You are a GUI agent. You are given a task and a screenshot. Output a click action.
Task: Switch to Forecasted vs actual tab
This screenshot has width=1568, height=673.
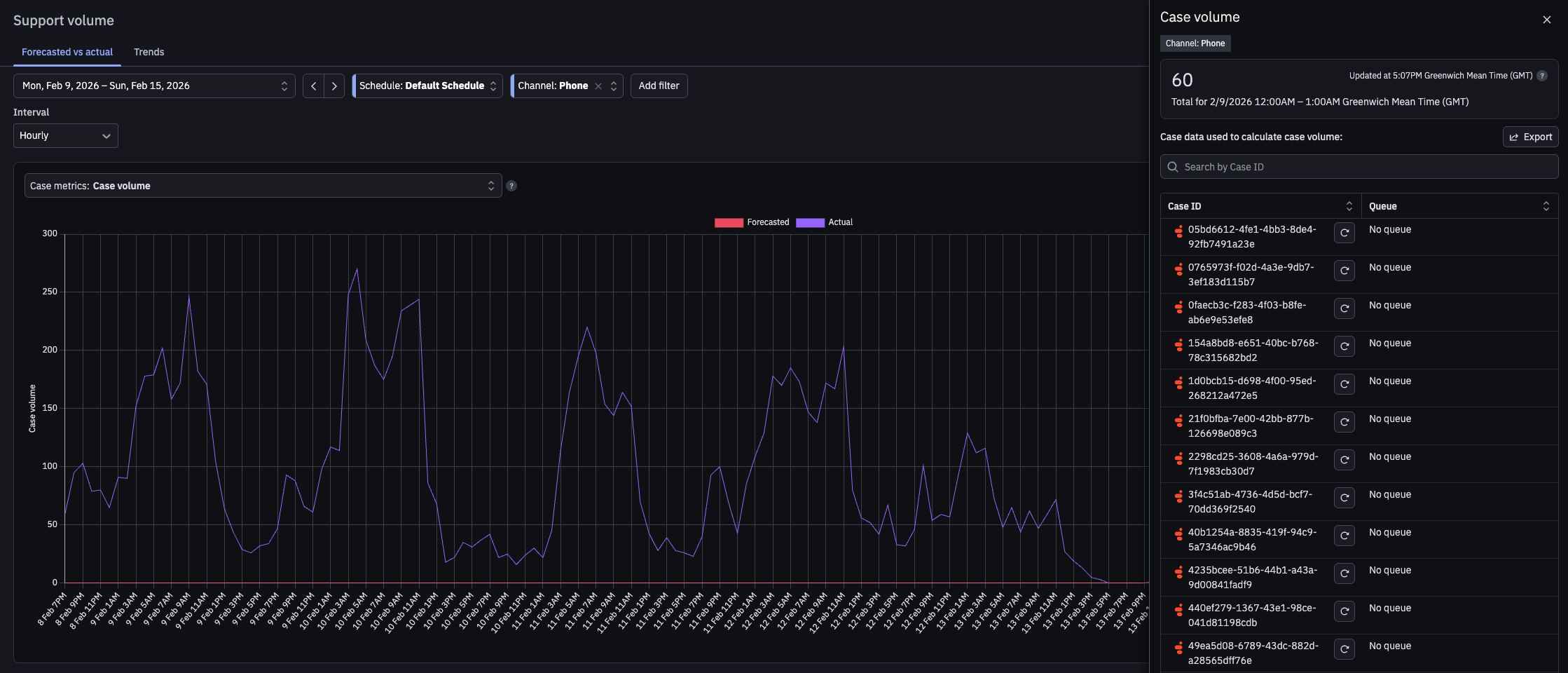[x=67, y=52]
